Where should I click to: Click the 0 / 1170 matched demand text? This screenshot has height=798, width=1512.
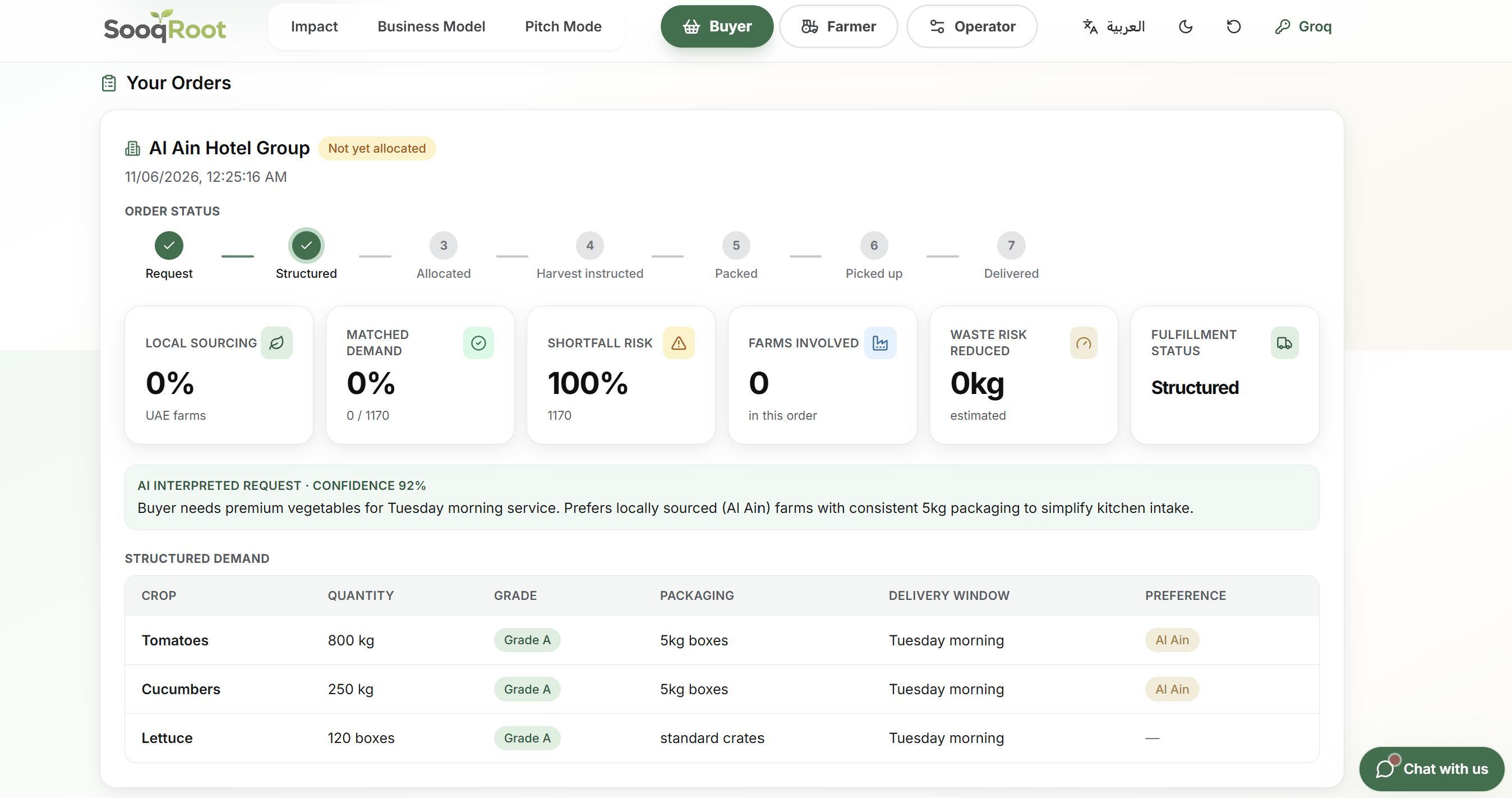367,415
